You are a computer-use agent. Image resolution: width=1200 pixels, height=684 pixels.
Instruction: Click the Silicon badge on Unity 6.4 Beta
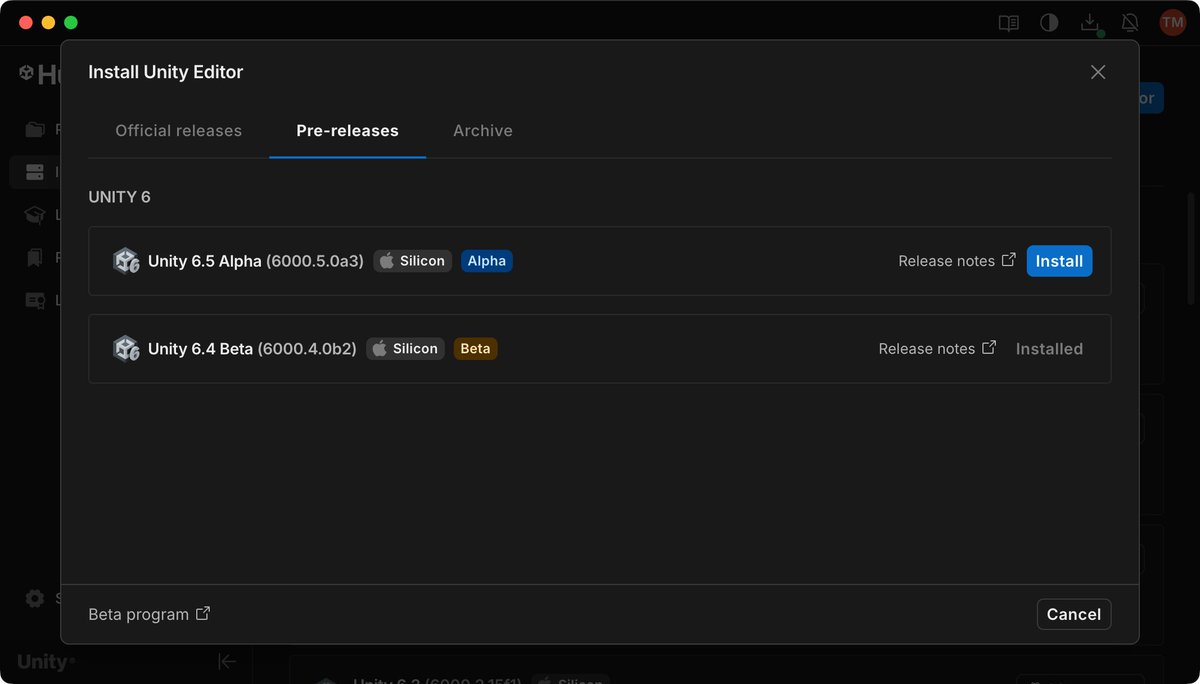(x=405, y=349)
